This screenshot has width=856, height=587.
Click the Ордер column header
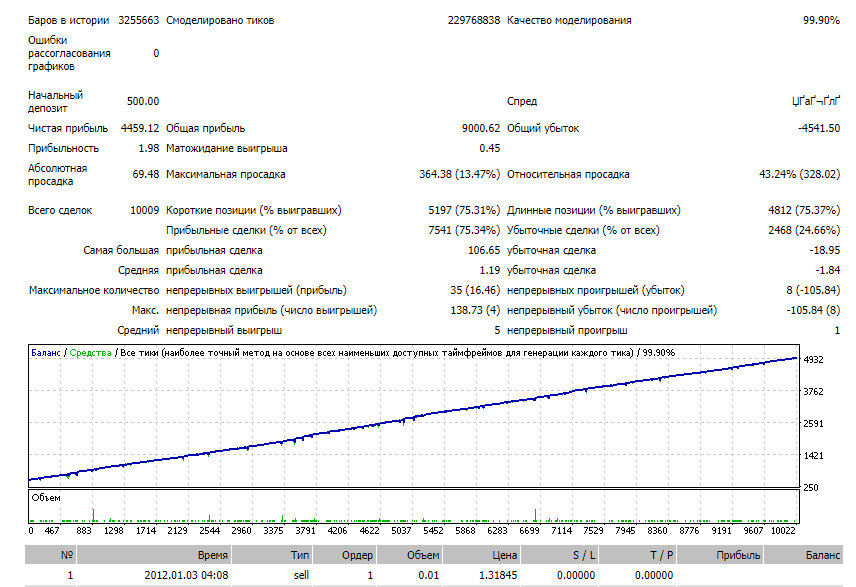(344, 555)
